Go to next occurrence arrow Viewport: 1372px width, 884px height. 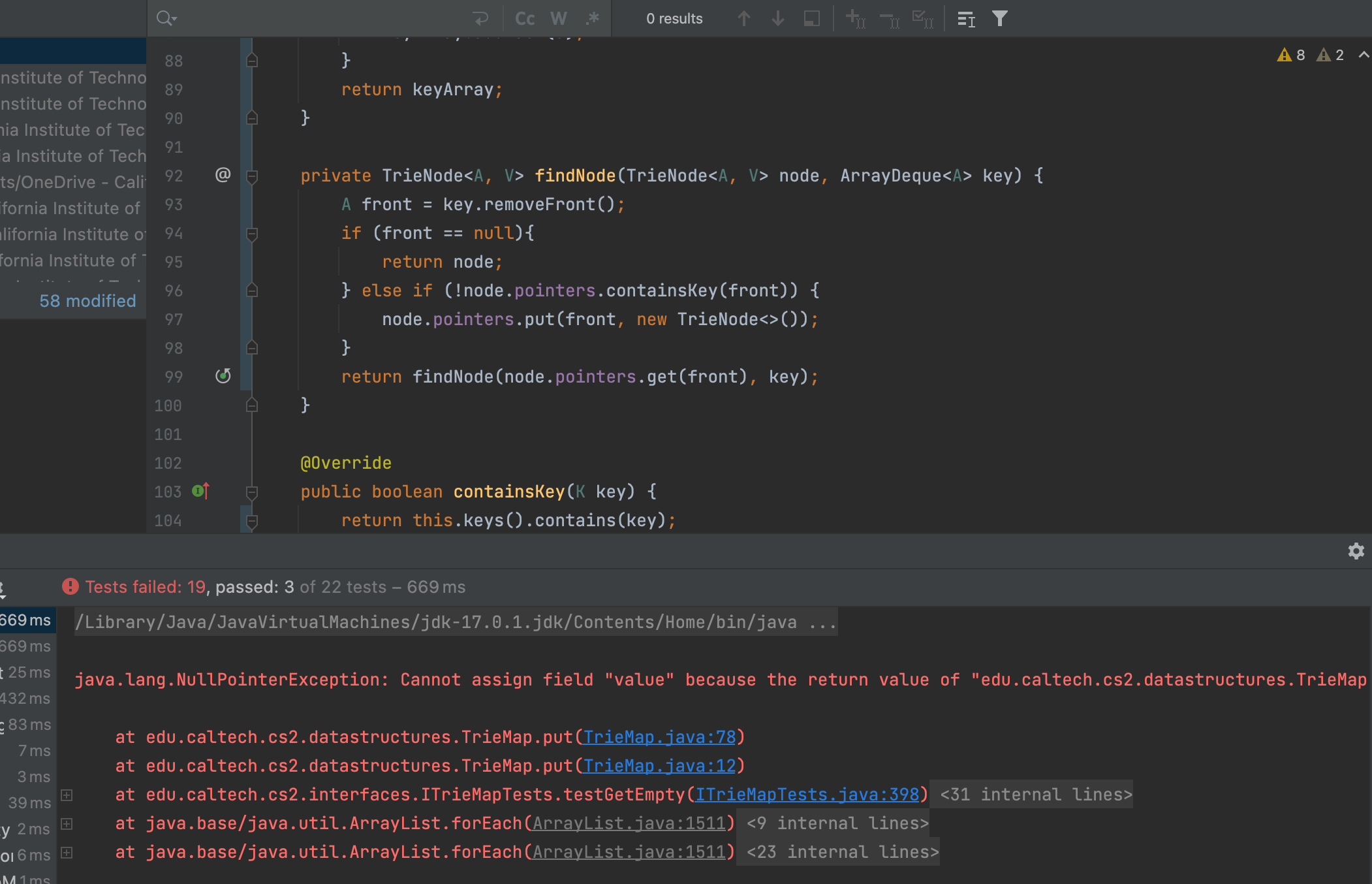click(777, 18)
